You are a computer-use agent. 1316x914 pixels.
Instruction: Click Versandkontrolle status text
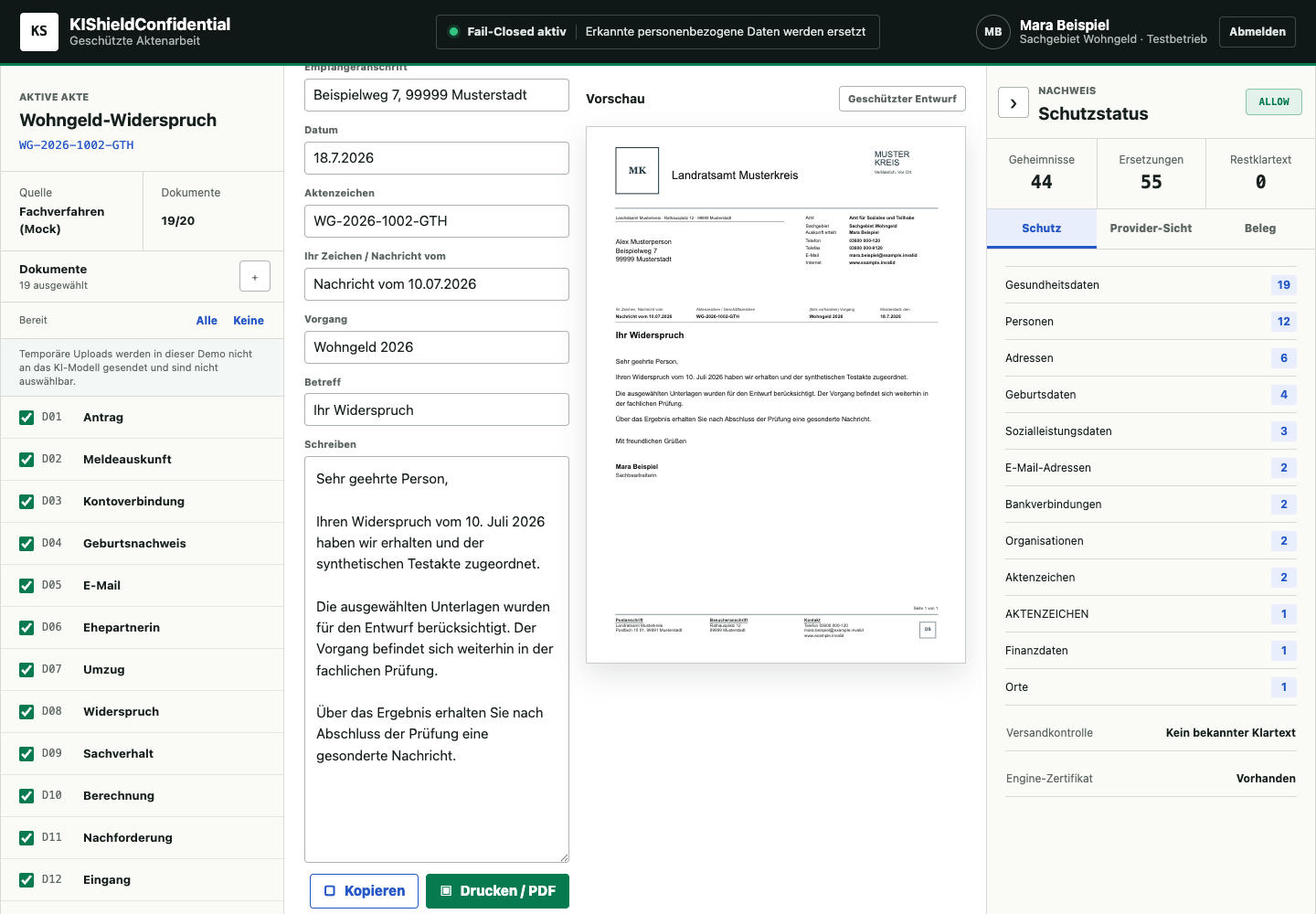(x=1230, y=733)
